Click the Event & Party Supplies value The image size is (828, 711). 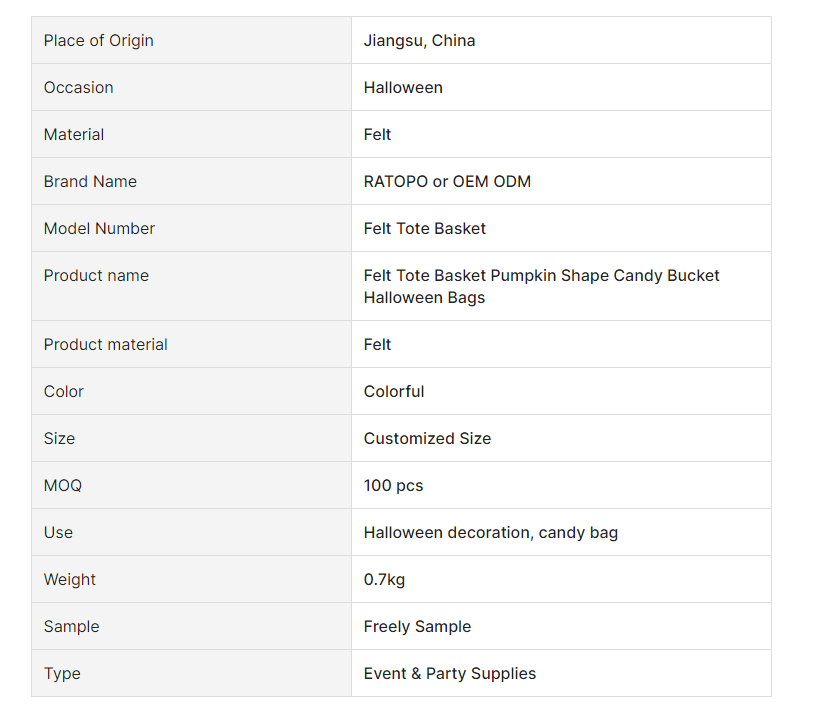tap(449, 674)
